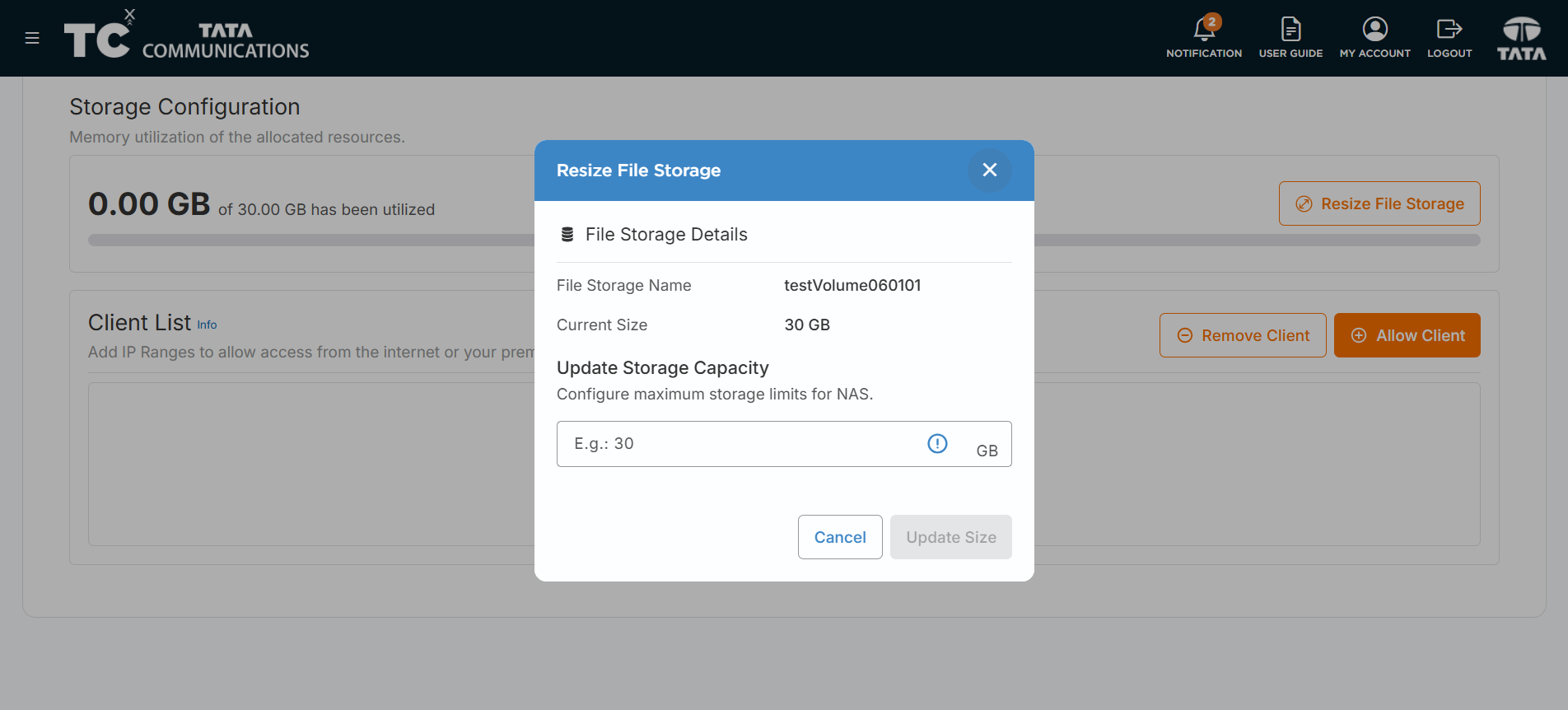1568x710 pixels.
Task: Click the TATA brand logo
Action: 1522,38
